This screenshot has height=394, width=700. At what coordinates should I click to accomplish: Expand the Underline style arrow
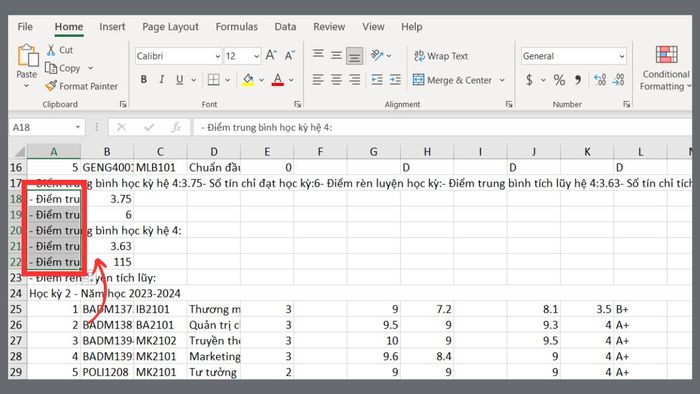pos(194,80)
